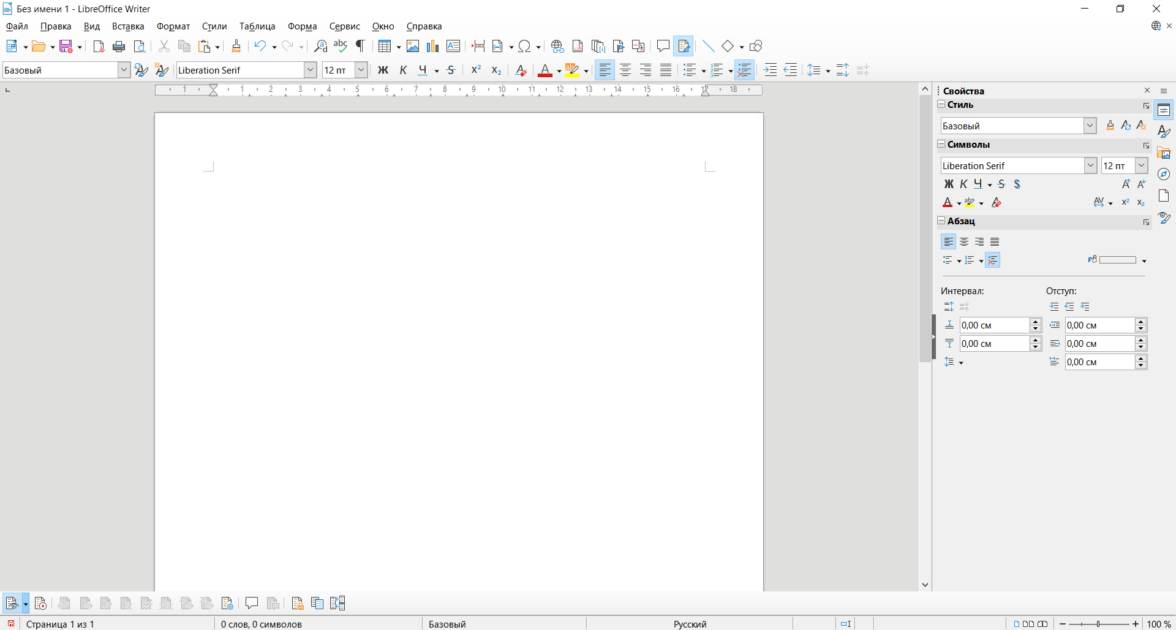Click the clone formatting paintbrush icon
This screenshot has width=1176, height=630.
click(x=236, y=46)
